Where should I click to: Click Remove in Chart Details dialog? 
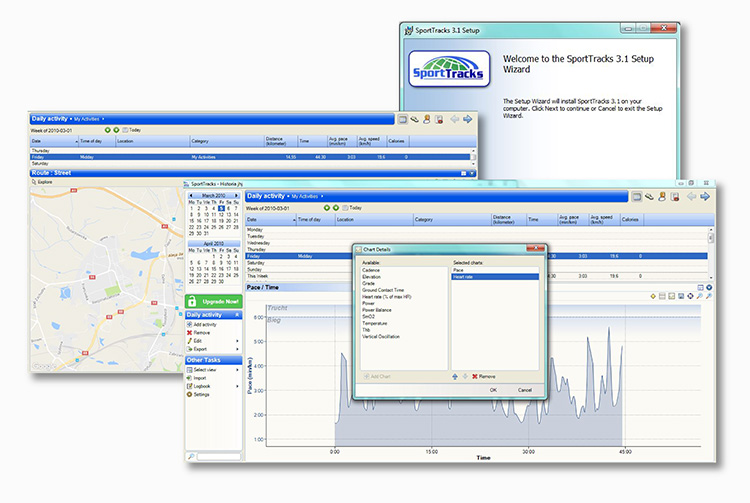pos(484,377)
